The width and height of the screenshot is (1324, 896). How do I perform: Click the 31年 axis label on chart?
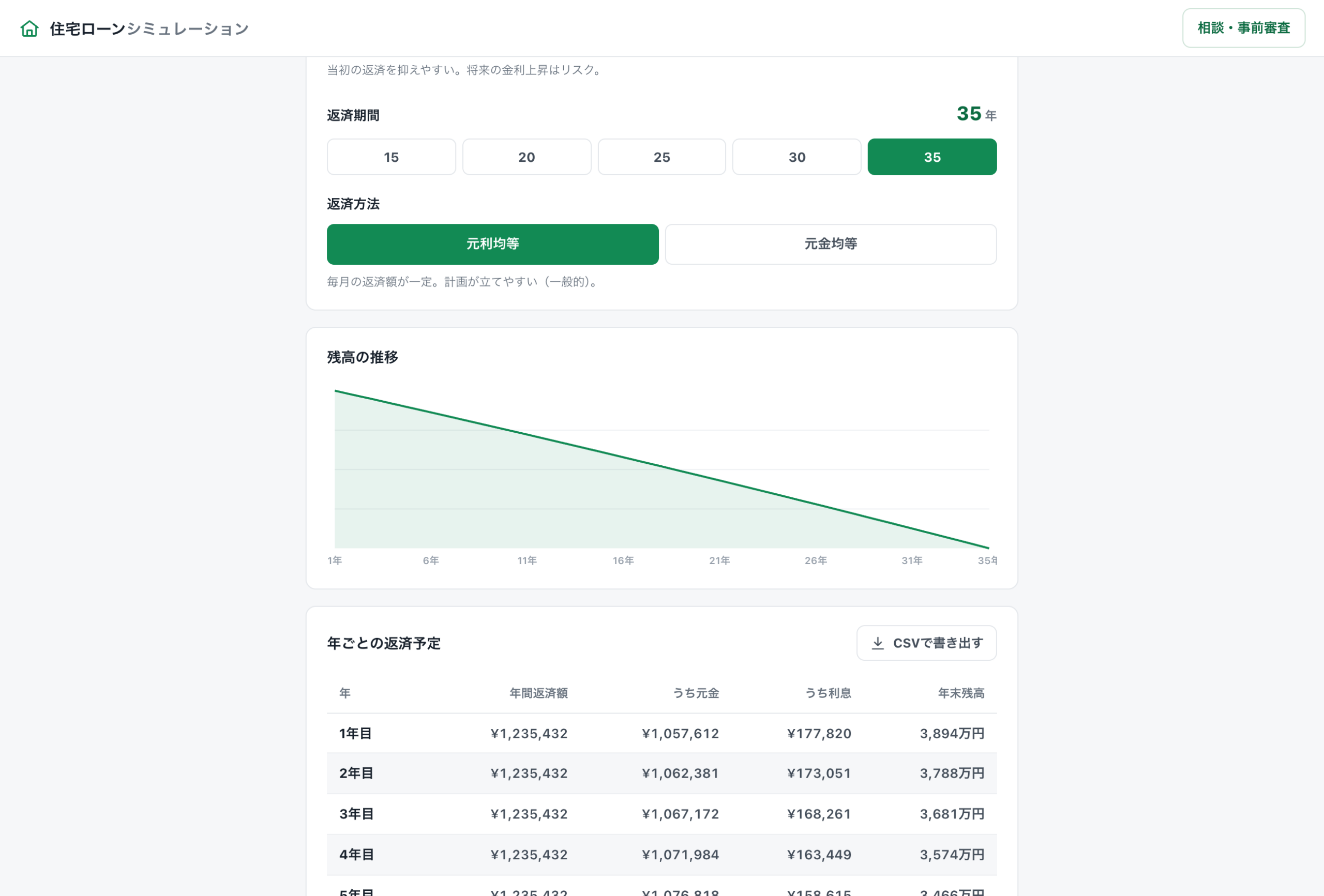pyautogui.click(x=912, y=561)
